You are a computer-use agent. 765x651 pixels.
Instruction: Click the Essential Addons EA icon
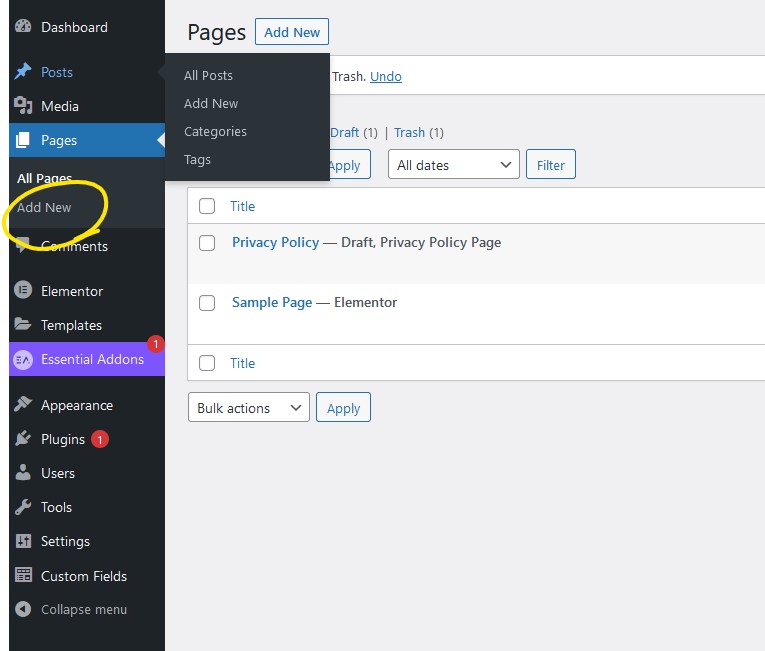click(x=23, y=360)
